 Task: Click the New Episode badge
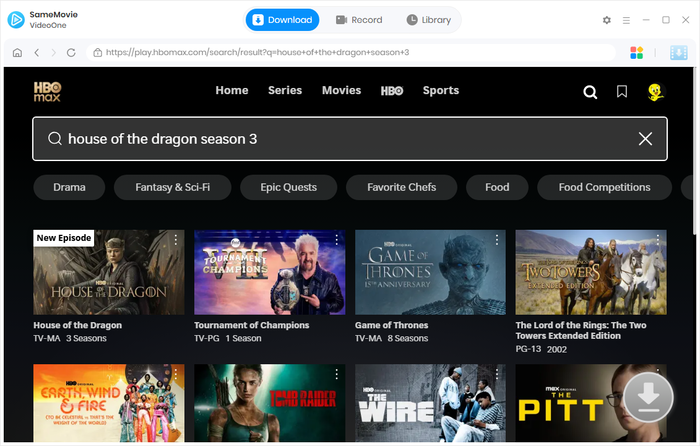point(64,238)
